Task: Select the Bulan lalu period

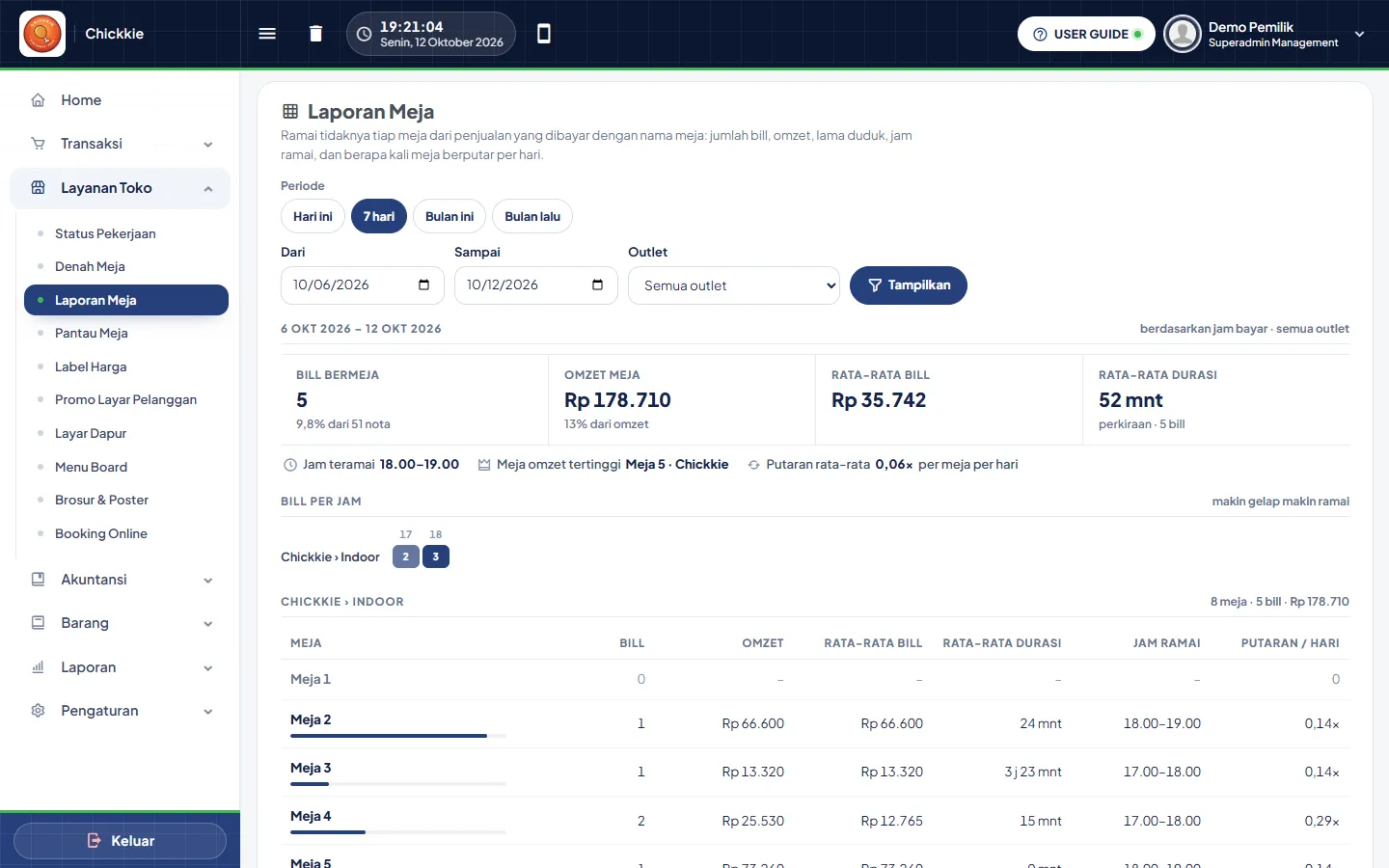Action: 532,216
